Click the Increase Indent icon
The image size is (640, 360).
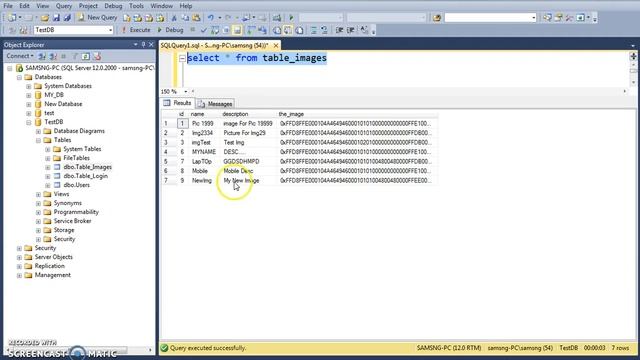pyautogui.click(x=350, y=30)
